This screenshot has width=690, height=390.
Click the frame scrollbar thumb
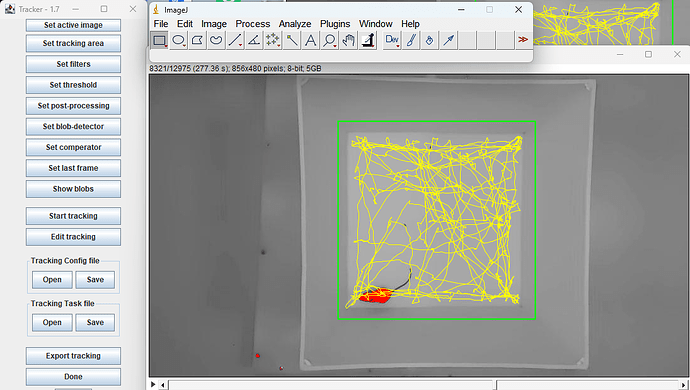coord(495,385)
